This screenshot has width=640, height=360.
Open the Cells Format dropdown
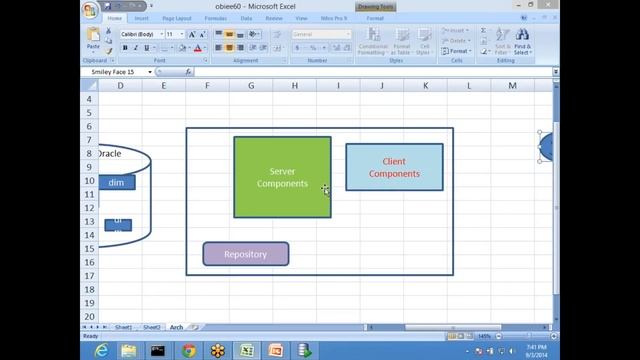456,51
